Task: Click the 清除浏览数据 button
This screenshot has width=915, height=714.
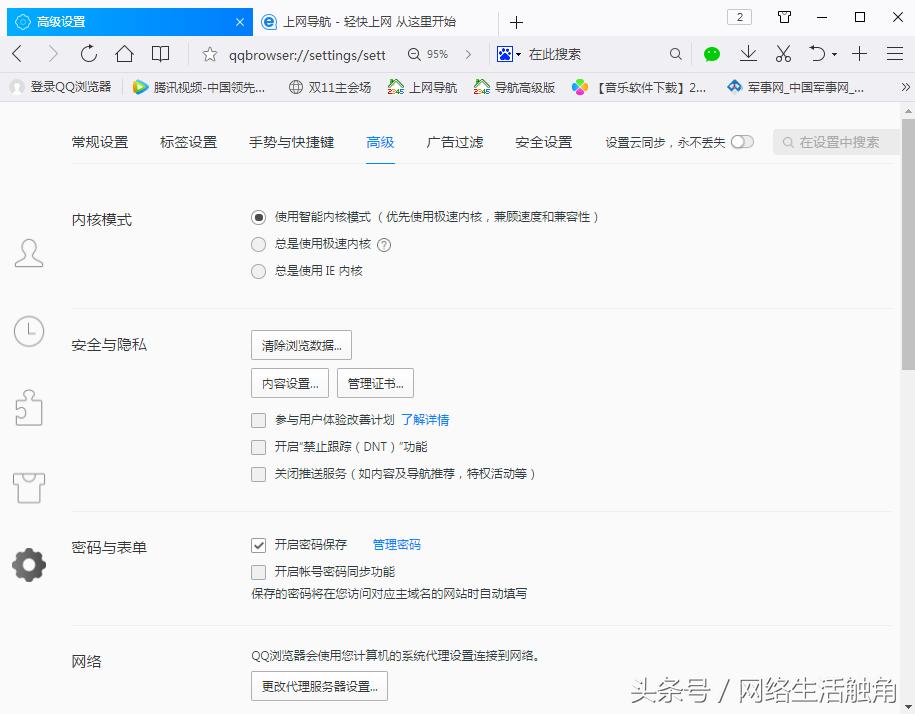Action: tap(300, 344)
